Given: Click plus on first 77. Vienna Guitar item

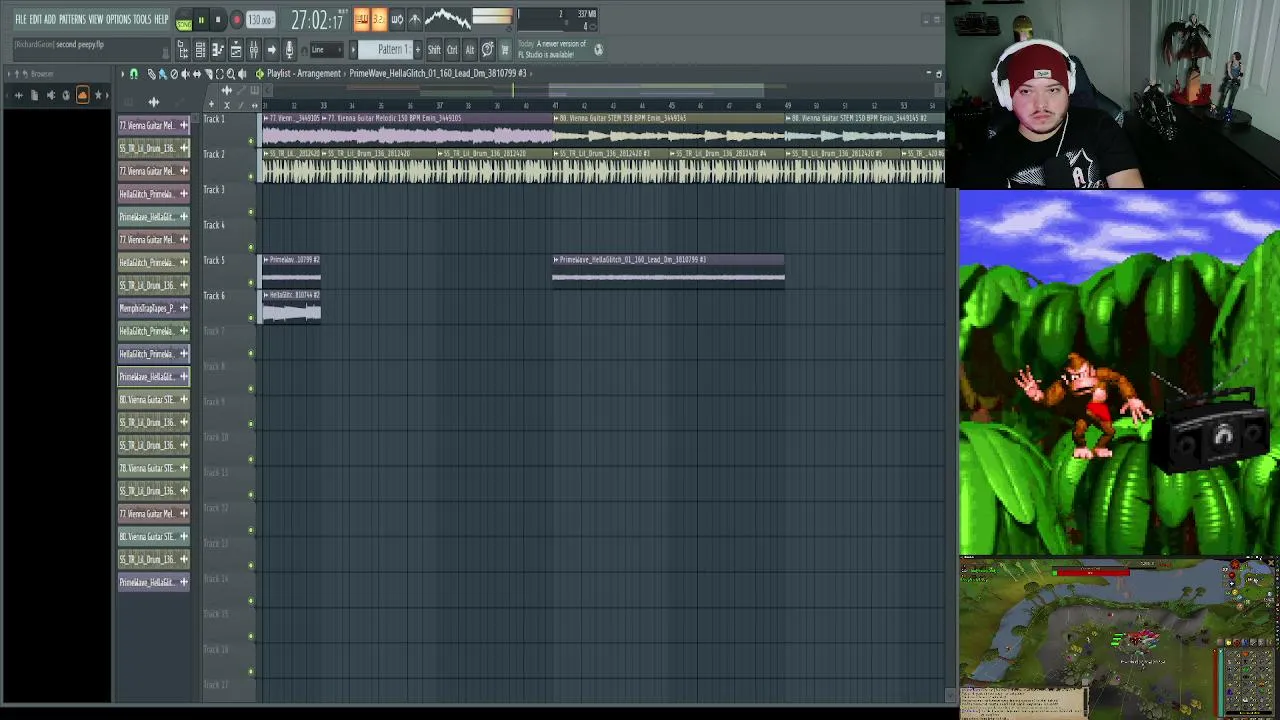Looking at the screenshot, I should pyautogui.click(x=184, y=125).
